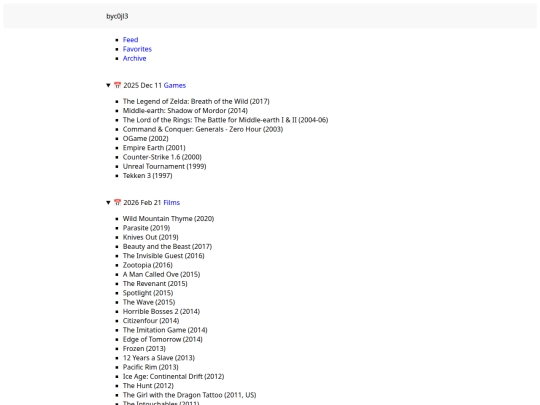Select Tekken 3 (1997) entry
The width and height of the screenshot is (540, 405).
pyautogui.click(x=147, y=176)
